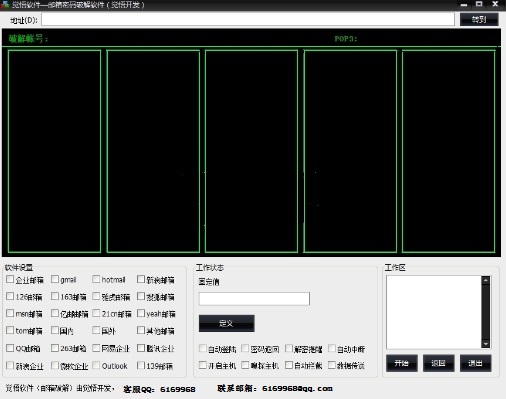The image size is (506, 399).
Task: Select the 163邮箱 checkbox
Action: [x=55, y=296]
